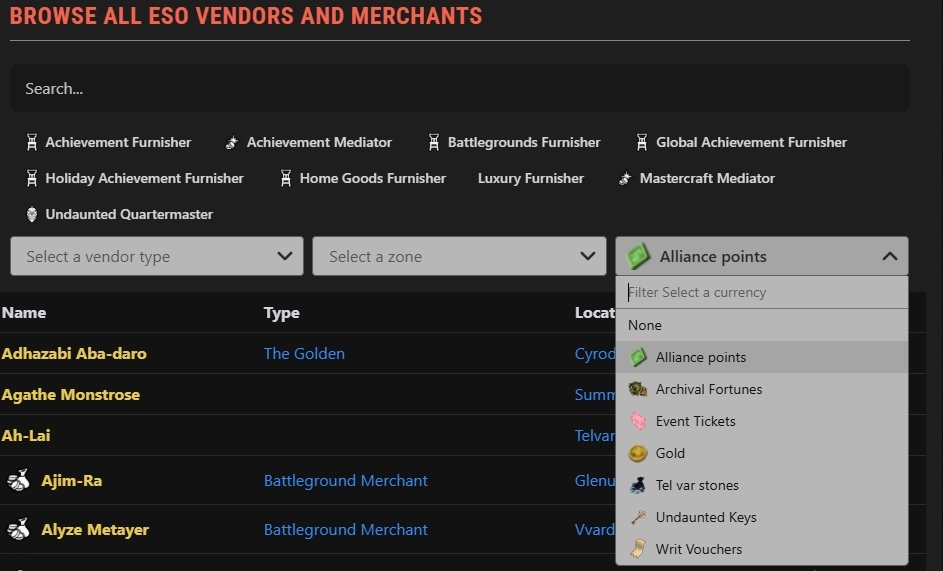Click the Search vendors input field
The width and height of the screenshot is (943, 571).
click(x=459, y=88)
